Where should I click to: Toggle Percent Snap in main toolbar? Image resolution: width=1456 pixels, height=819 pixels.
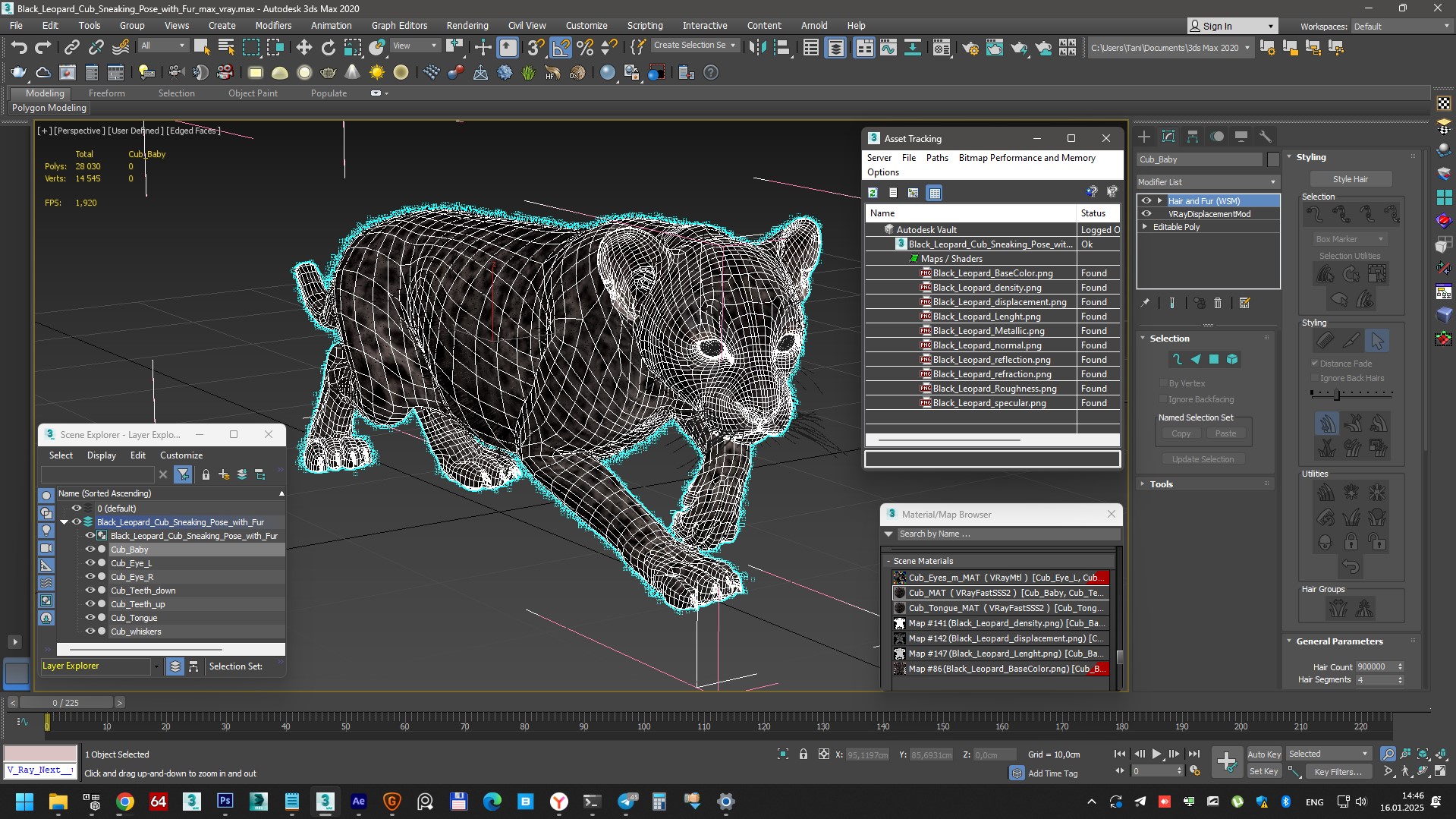(x=585, y=48)
